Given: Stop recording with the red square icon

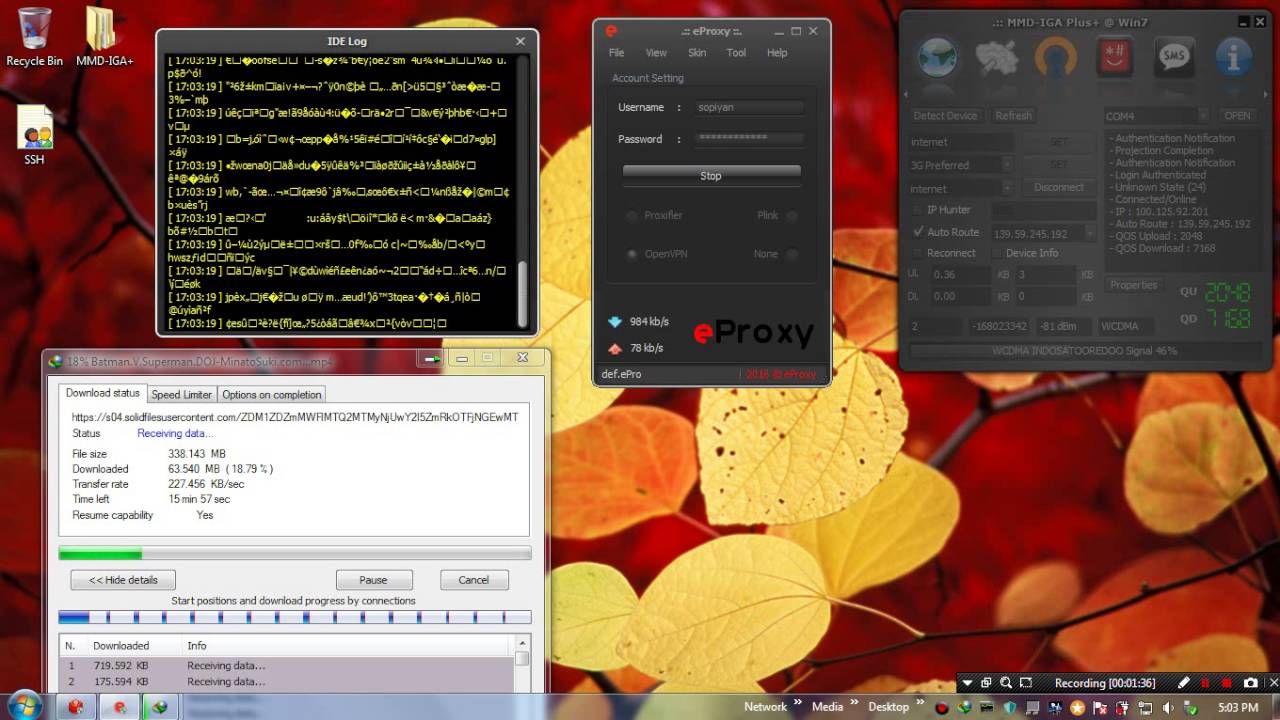Looking at the screenshot, I should coord(1227,683).
